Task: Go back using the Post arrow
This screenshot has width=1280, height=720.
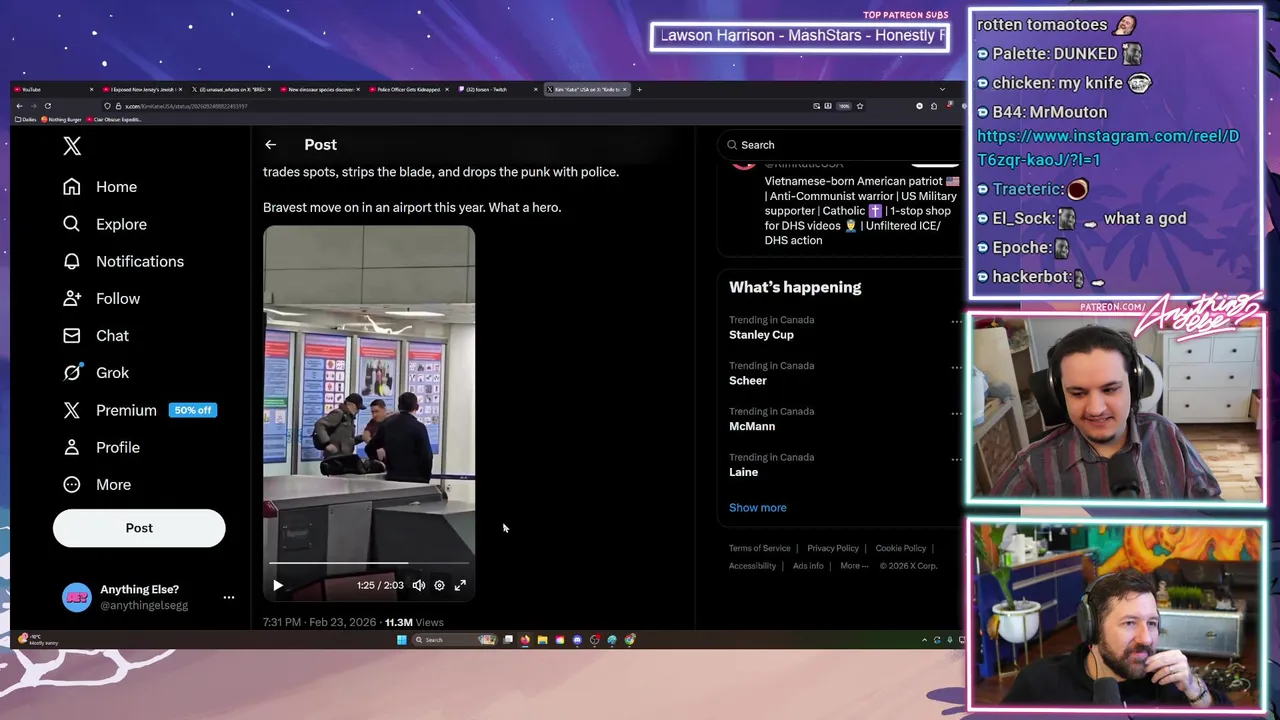Action: pyautogui.click(x=270, y=145)
